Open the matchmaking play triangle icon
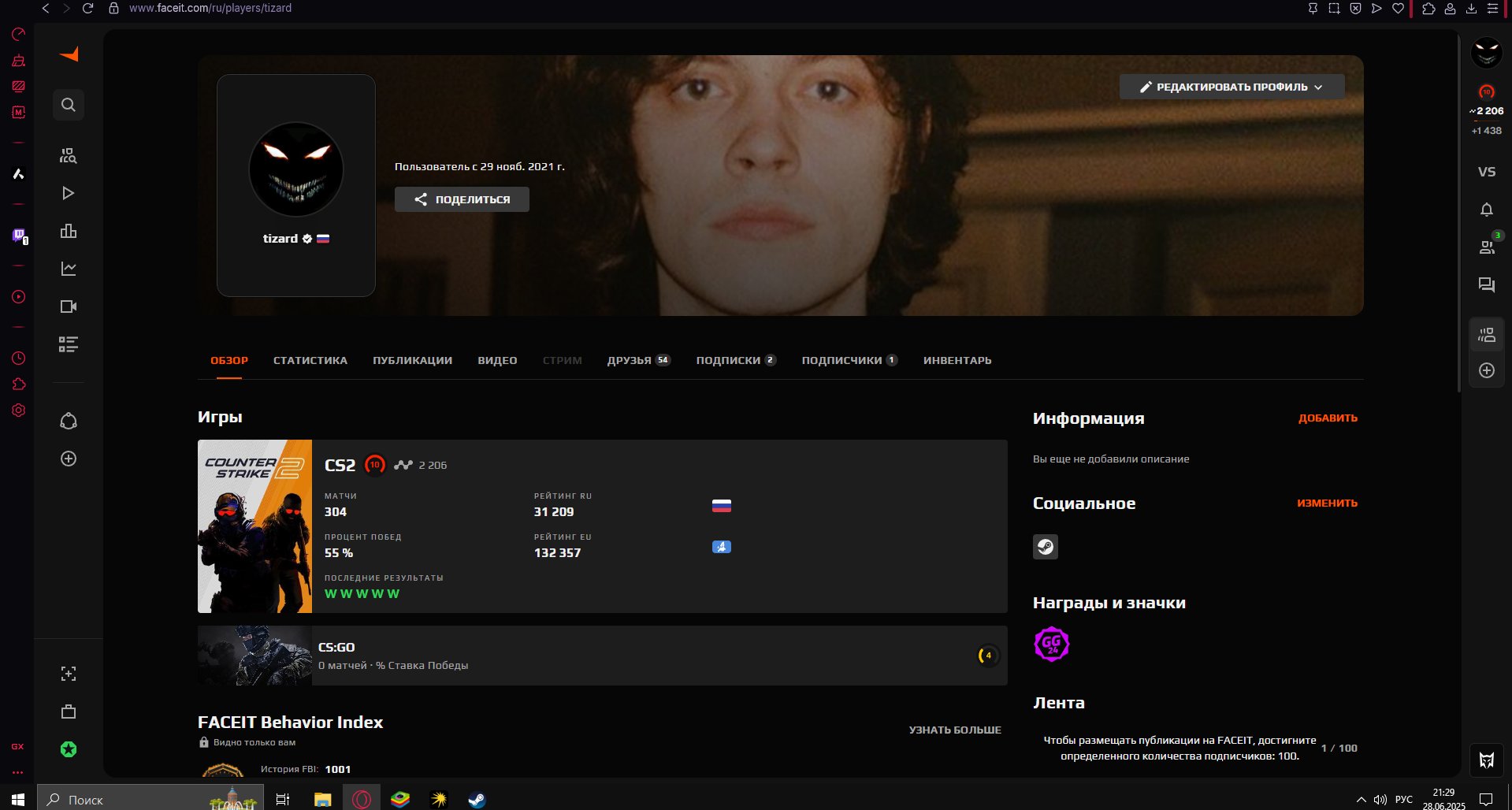 (x=69, y=193)
